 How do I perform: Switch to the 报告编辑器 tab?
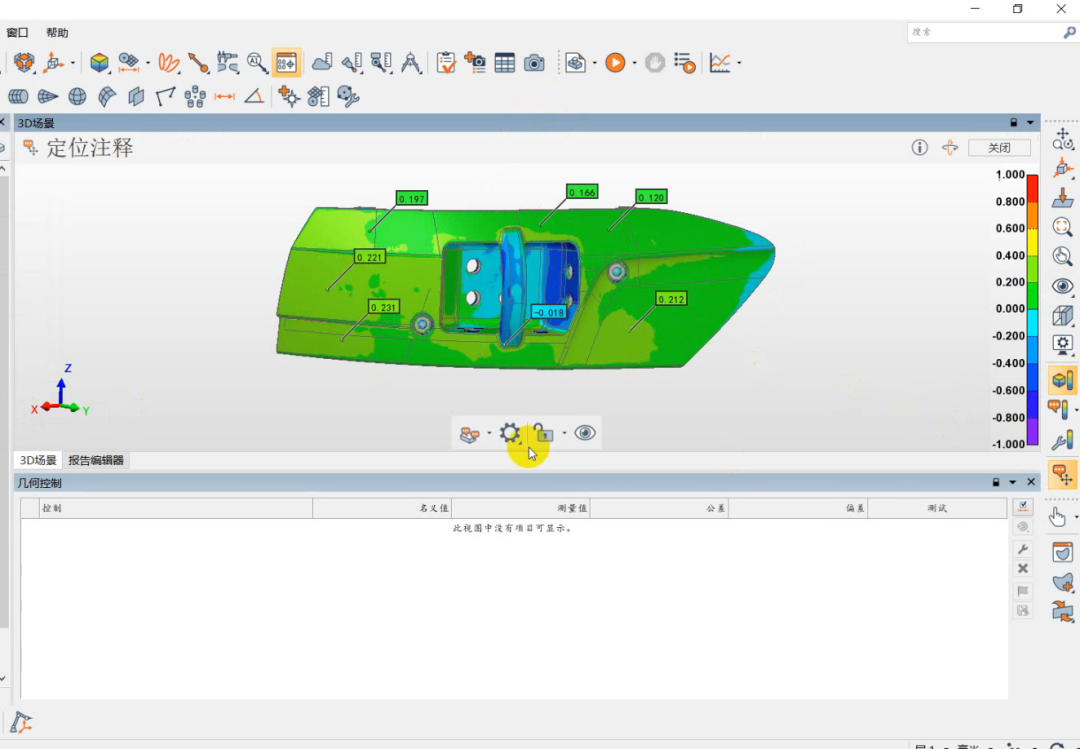coord(96,461)
